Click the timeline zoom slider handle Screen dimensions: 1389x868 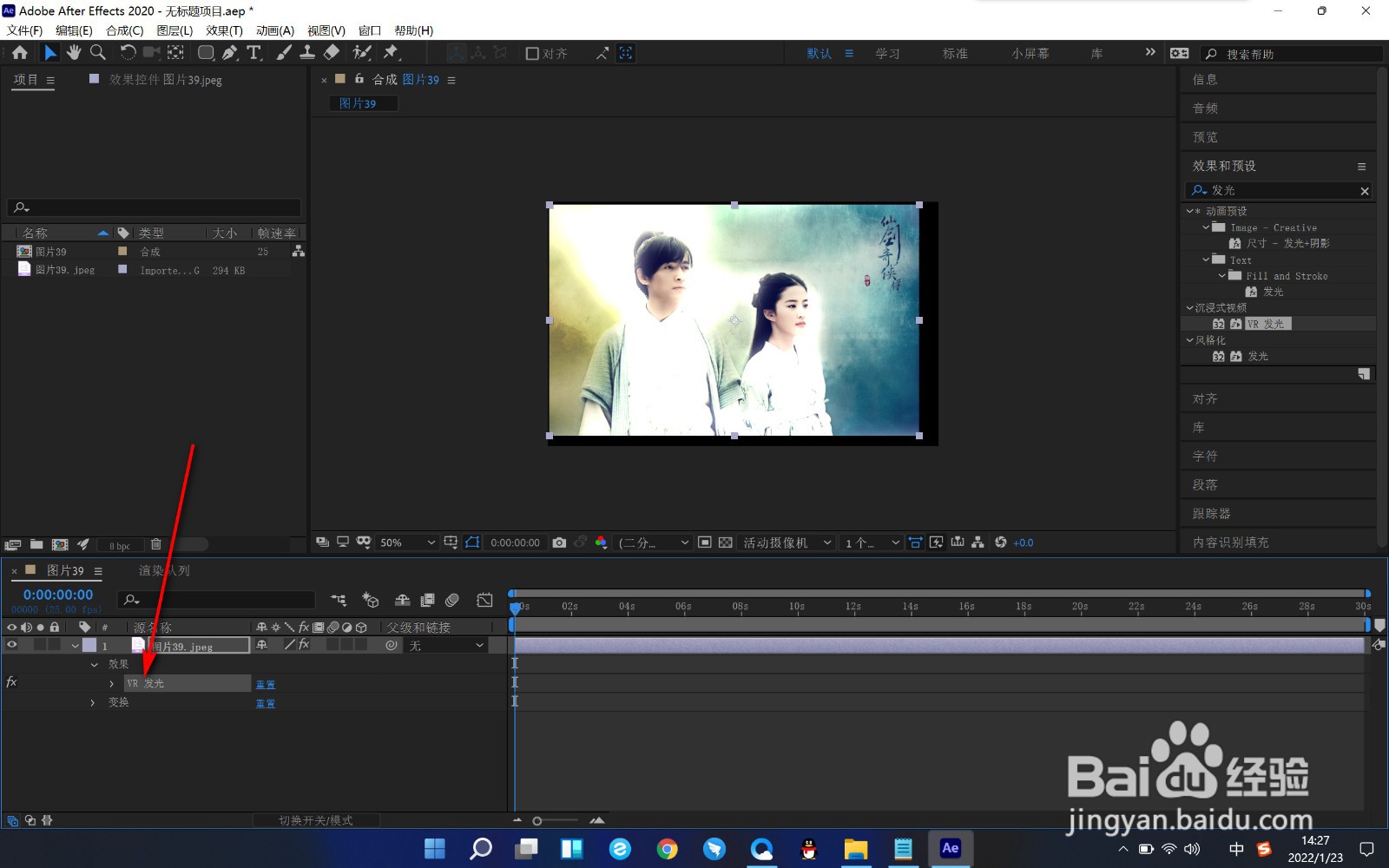click(537, 820)
